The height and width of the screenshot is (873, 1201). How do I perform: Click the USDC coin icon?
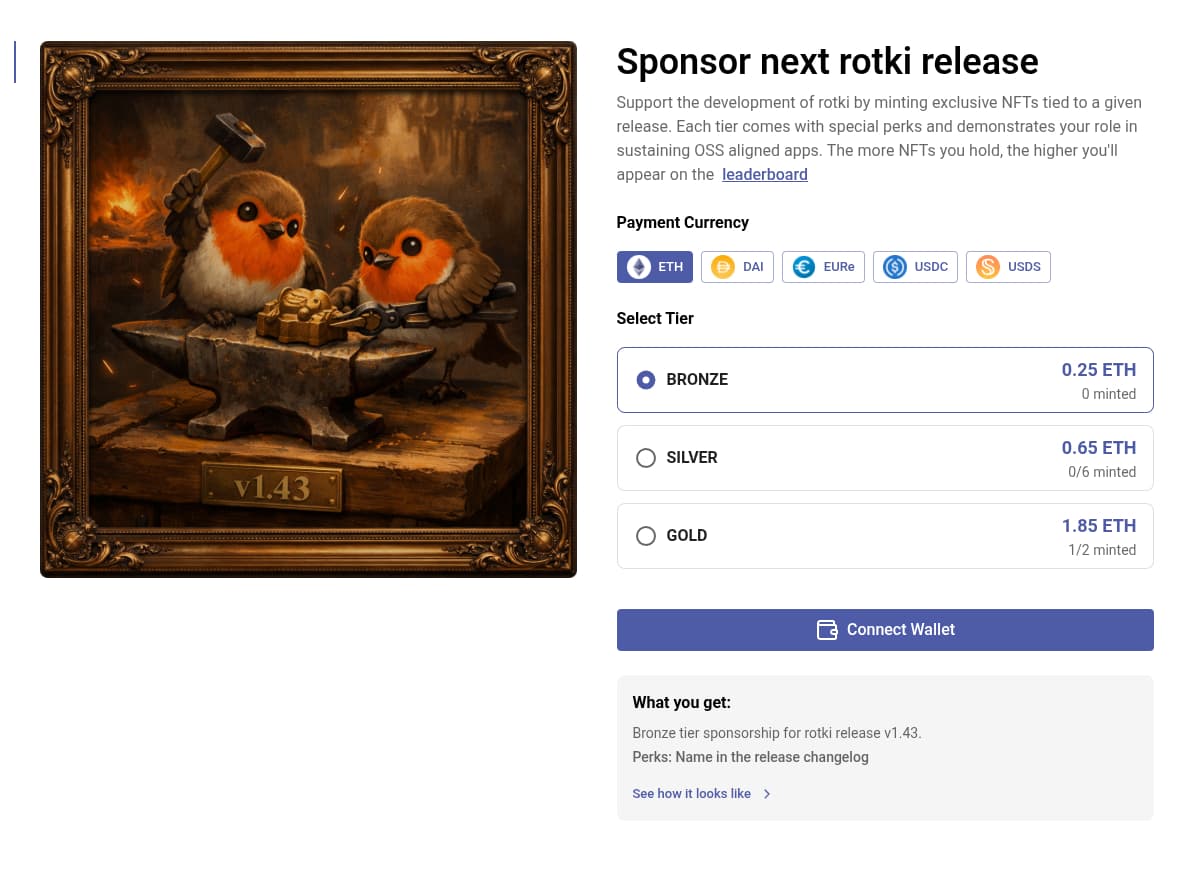[894, 267]
